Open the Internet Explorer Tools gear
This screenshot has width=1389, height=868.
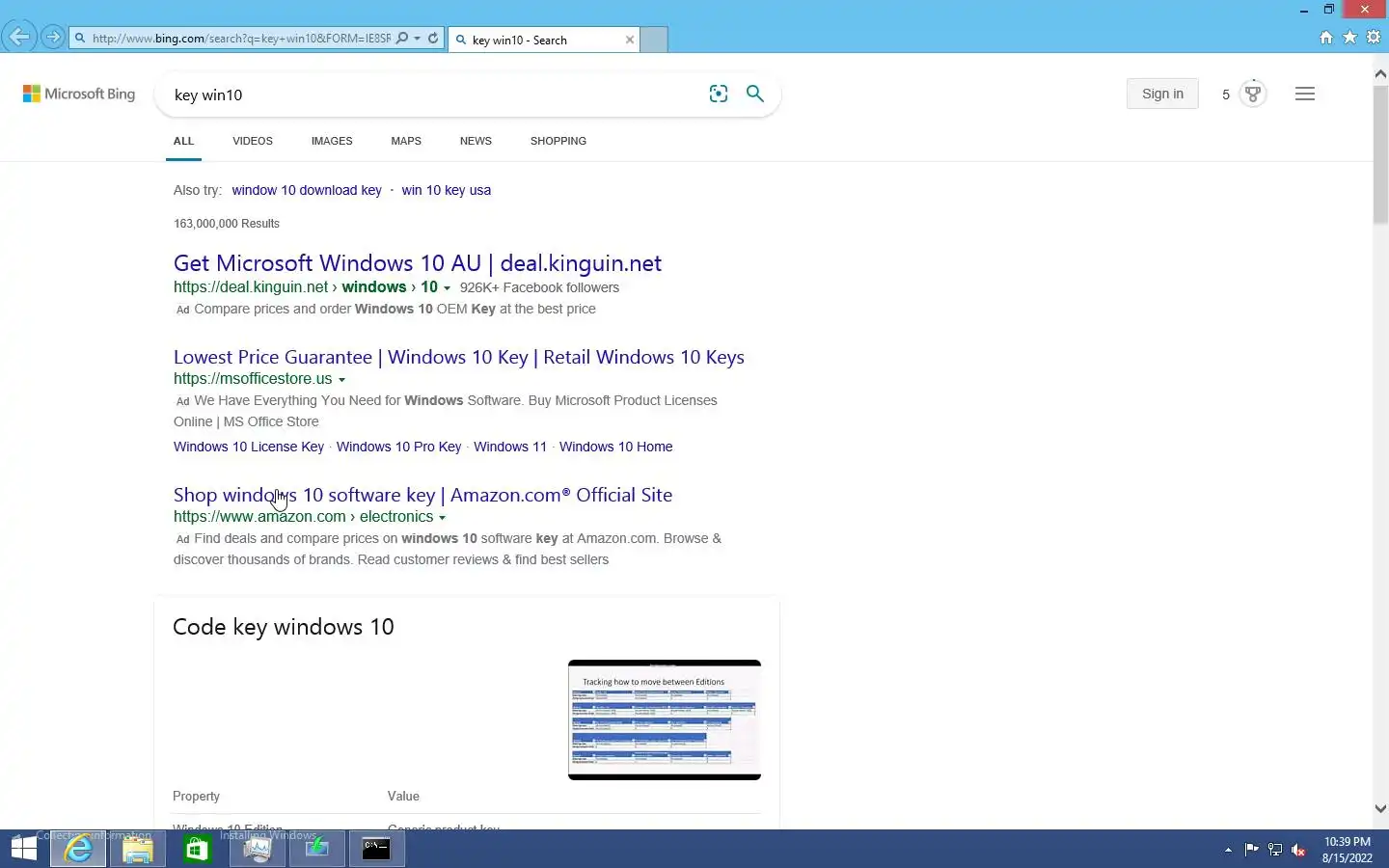click(x=1374, y=38)
